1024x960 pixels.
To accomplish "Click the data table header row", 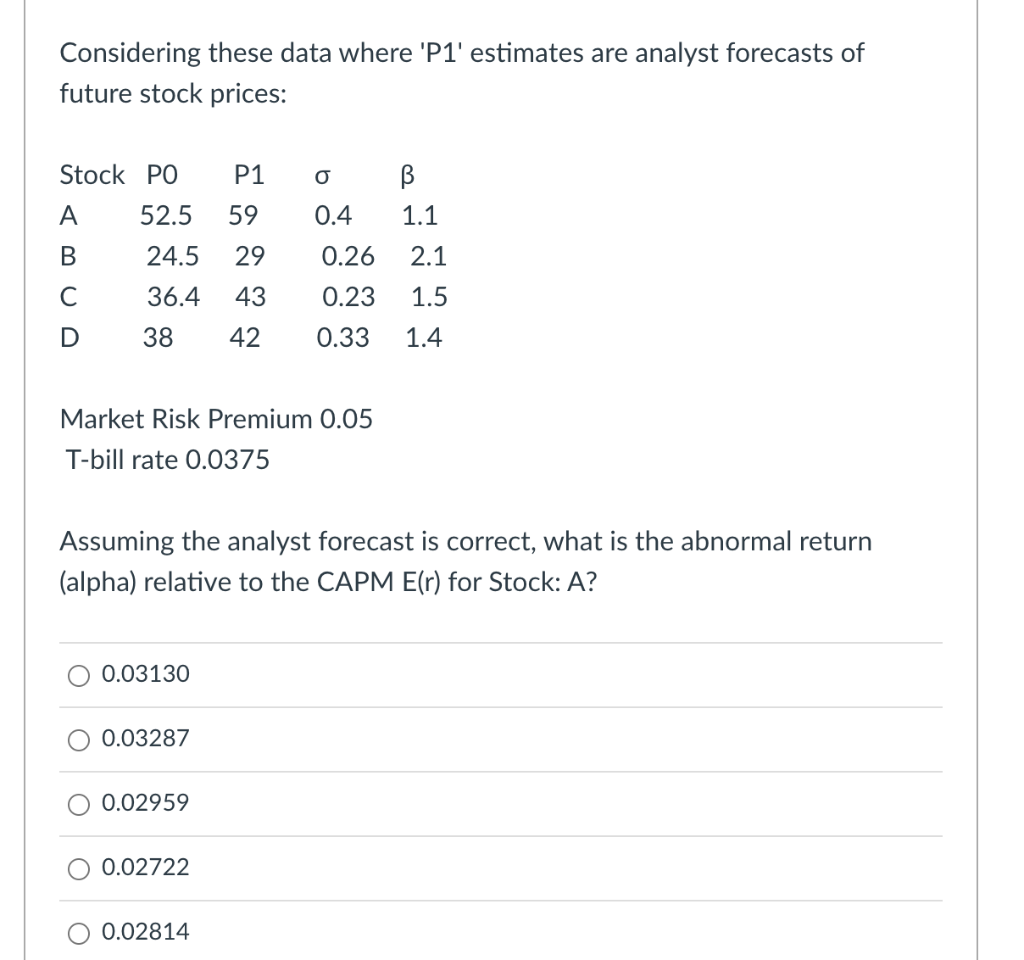I will point(243,174).
